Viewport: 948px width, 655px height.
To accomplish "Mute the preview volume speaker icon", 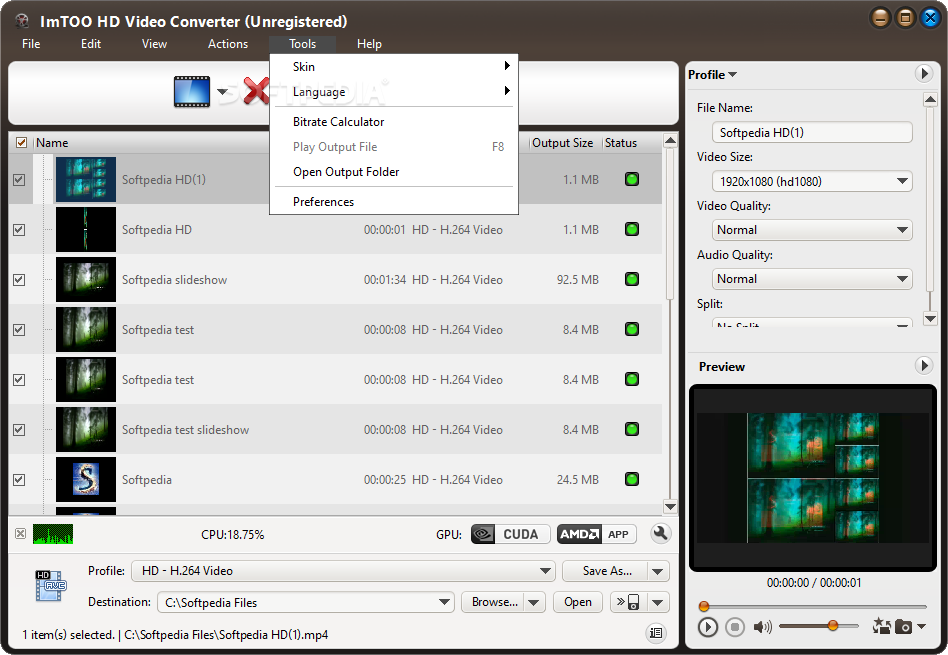I will (x=762, y=627).
